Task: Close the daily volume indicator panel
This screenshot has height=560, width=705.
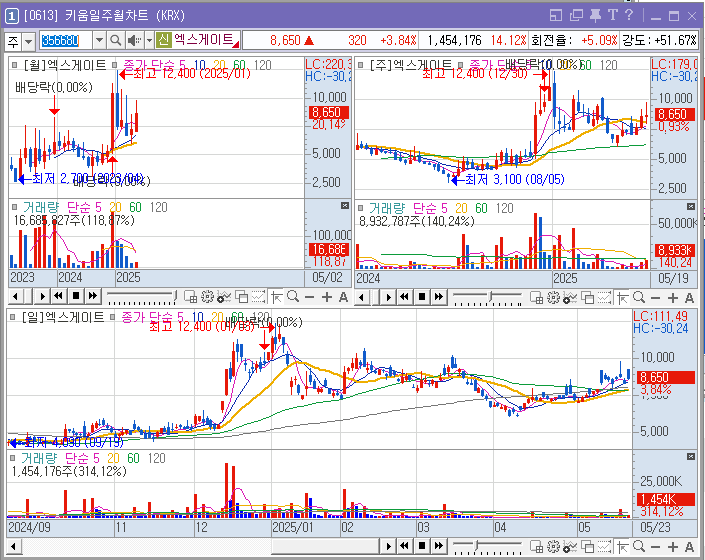Action: (x=691, y=457)
